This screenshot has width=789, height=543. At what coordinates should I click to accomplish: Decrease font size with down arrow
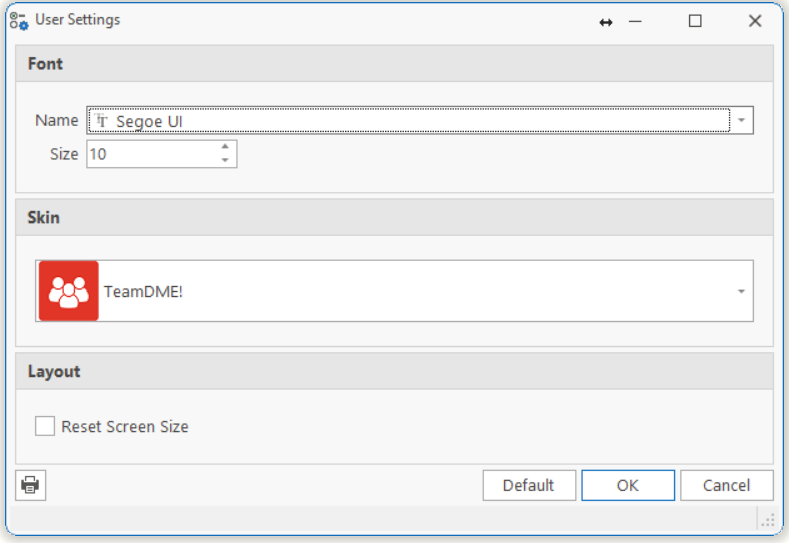click(x=225, y=160)
